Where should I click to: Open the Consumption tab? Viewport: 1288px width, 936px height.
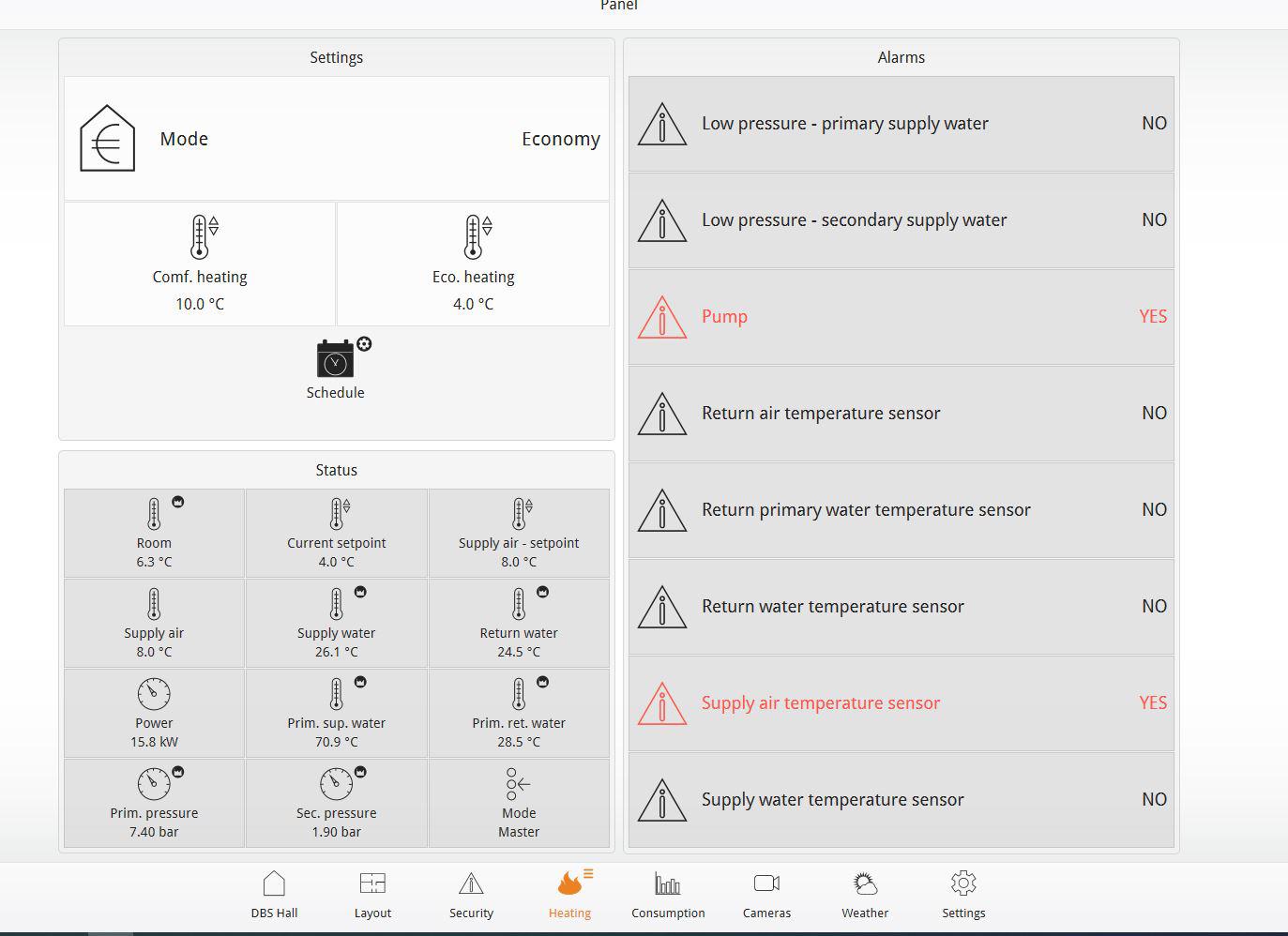tap(668, 894)
